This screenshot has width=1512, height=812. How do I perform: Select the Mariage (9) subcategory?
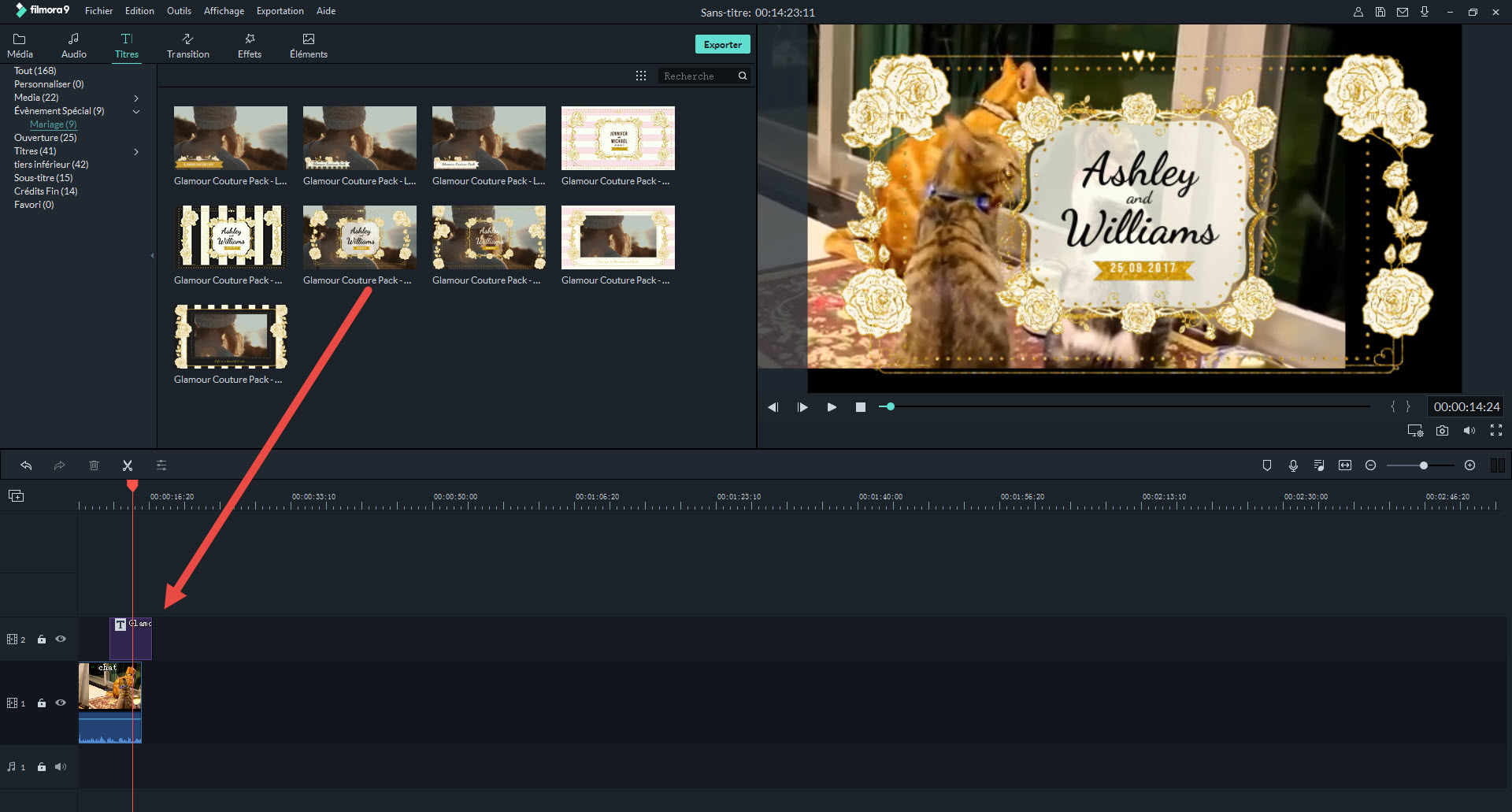[54, 124]
